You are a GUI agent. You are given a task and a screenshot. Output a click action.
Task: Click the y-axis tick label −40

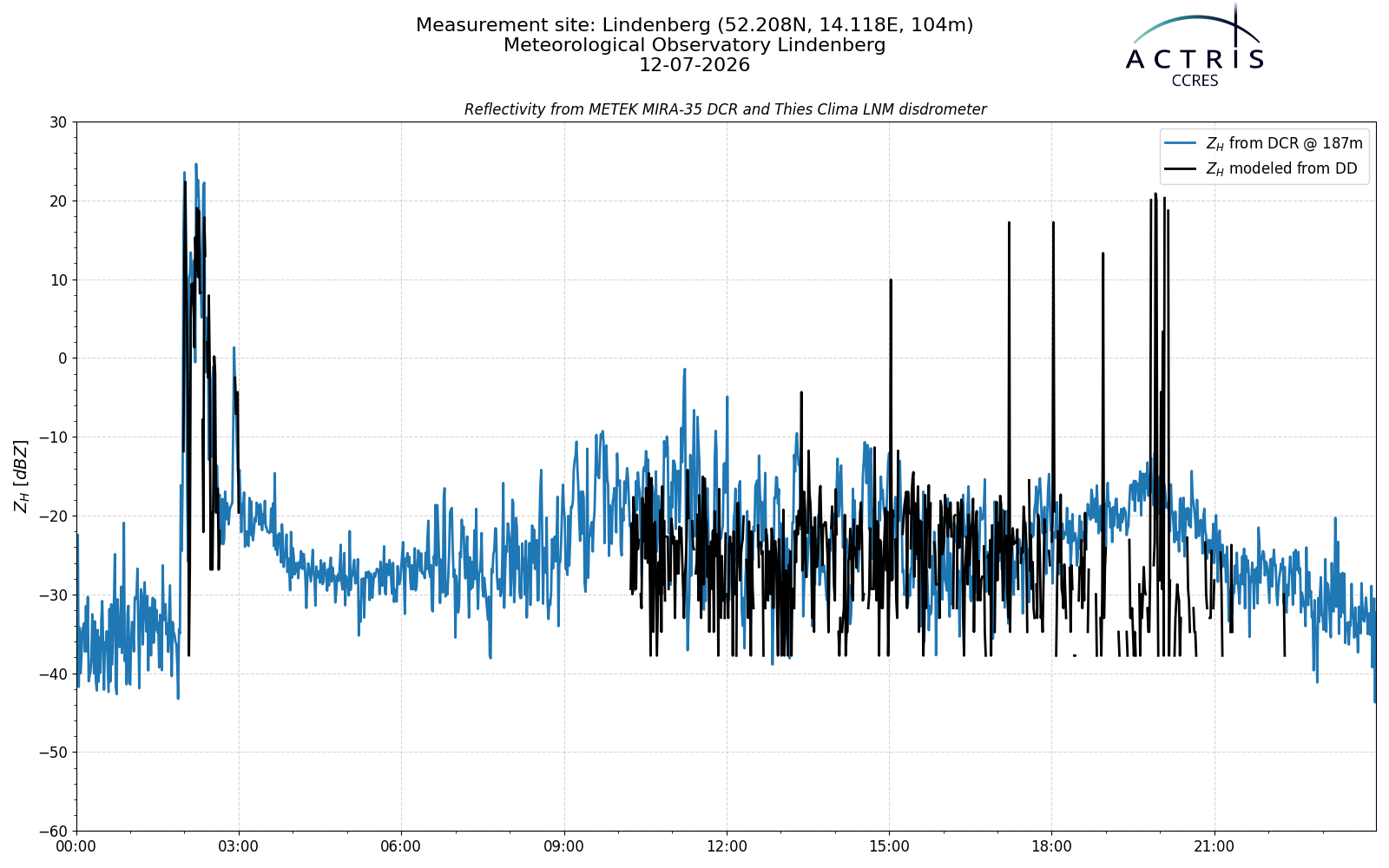[x=52, y=674]
